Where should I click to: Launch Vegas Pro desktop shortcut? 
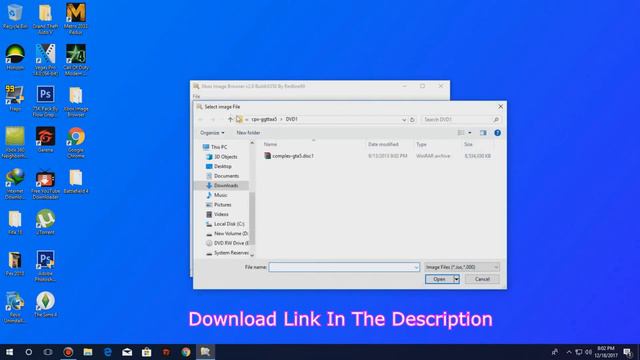tap(45, 60)
